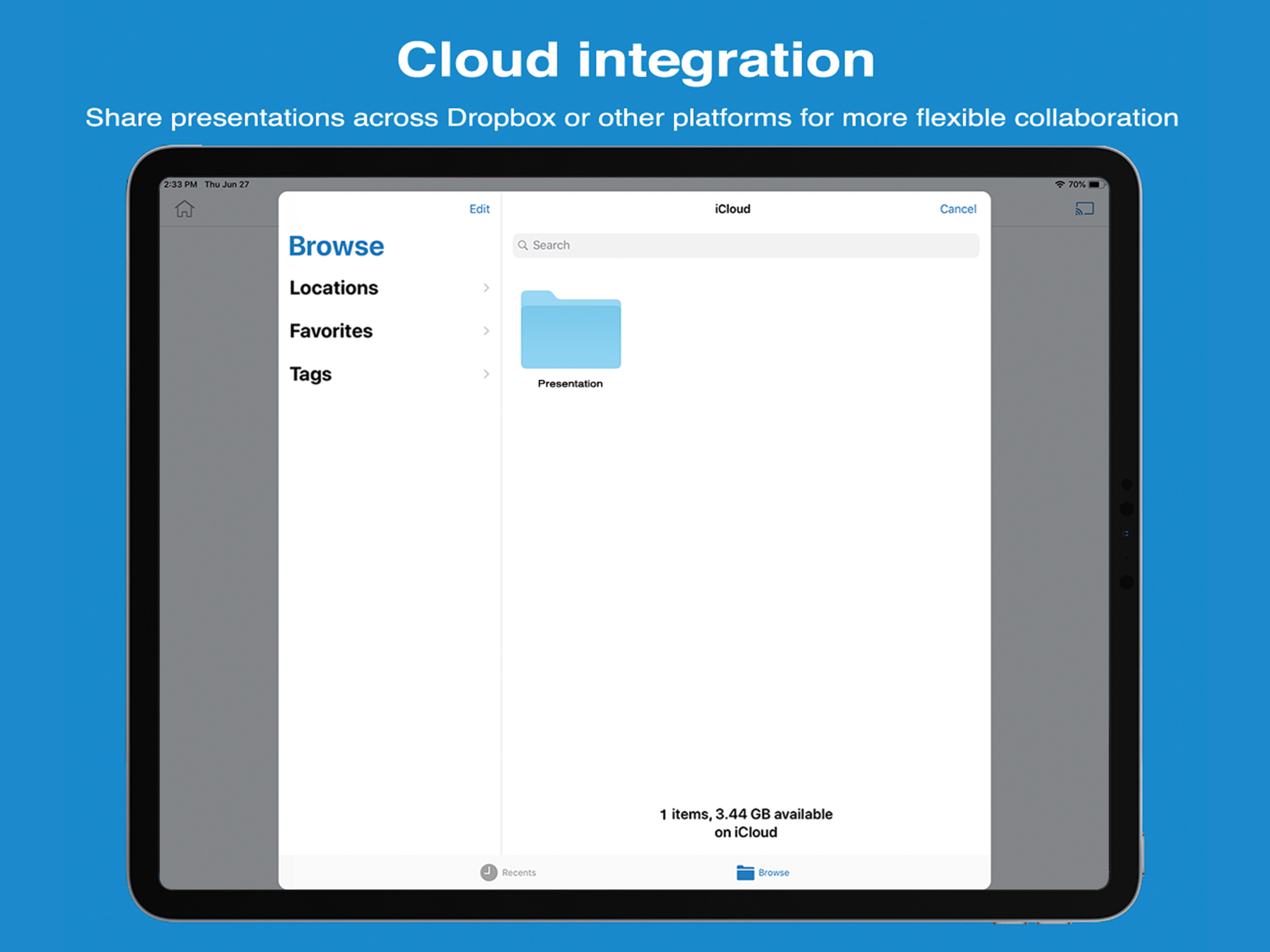The height and width of the screenshot is (952, 1270).
Task: Click the Presentation folder name label
Action: point(570,383)
